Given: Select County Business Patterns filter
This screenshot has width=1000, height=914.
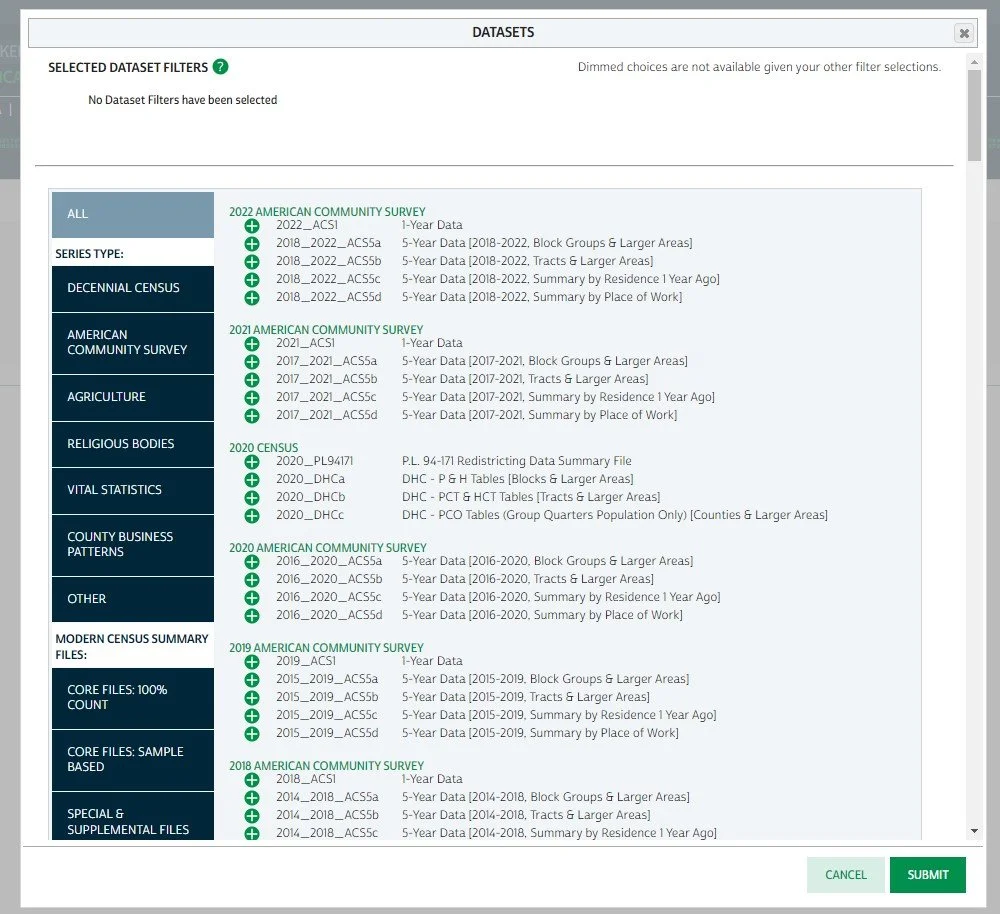Looking at the screenshot, I should click(x=133, y=545).
